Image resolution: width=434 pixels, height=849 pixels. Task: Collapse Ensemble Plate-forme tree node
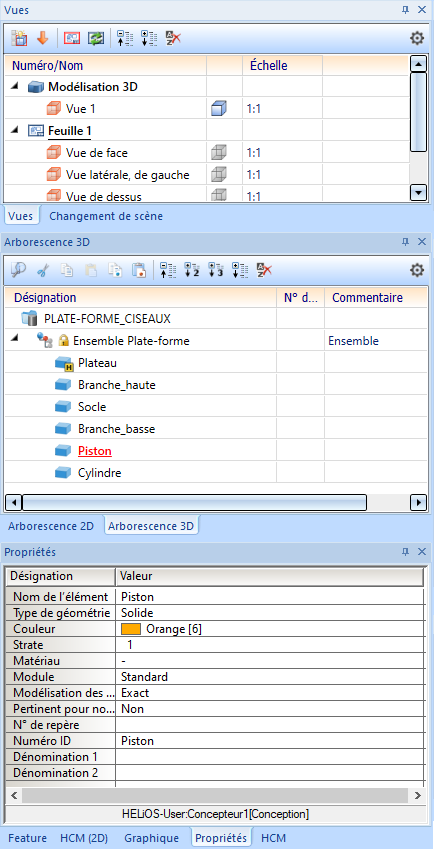point(15,338)
